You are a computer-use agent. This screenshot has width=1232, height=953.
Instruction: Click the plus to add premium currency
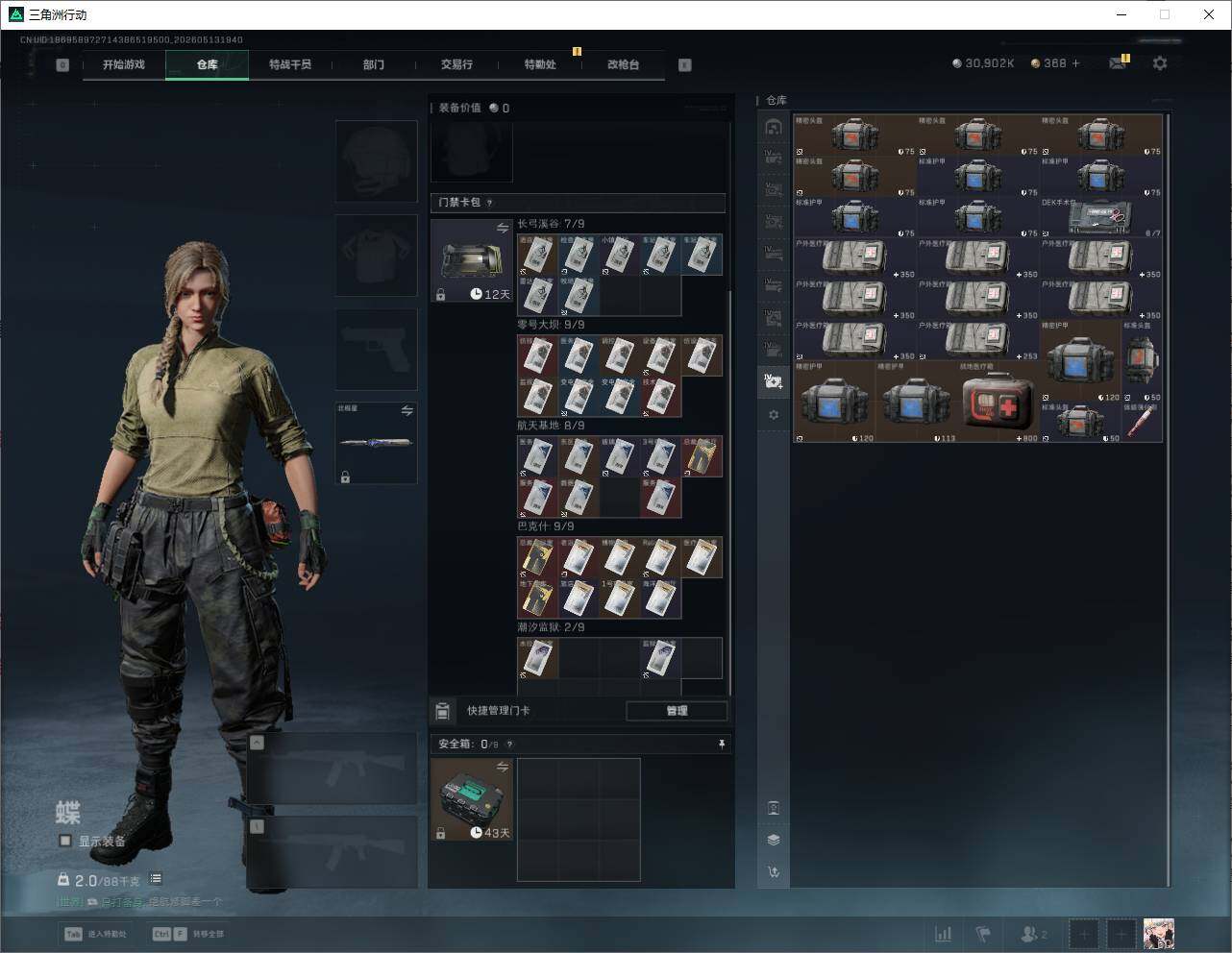point(1075,63)
